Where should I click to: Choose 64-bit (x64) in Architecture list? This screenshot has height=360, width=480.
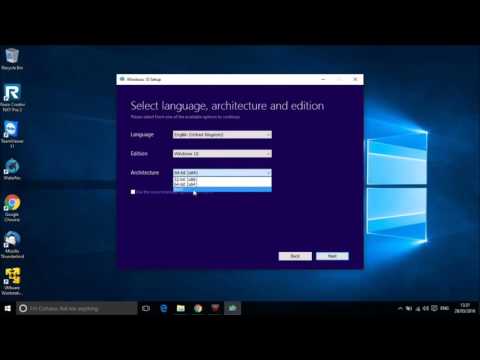(222, 184)
